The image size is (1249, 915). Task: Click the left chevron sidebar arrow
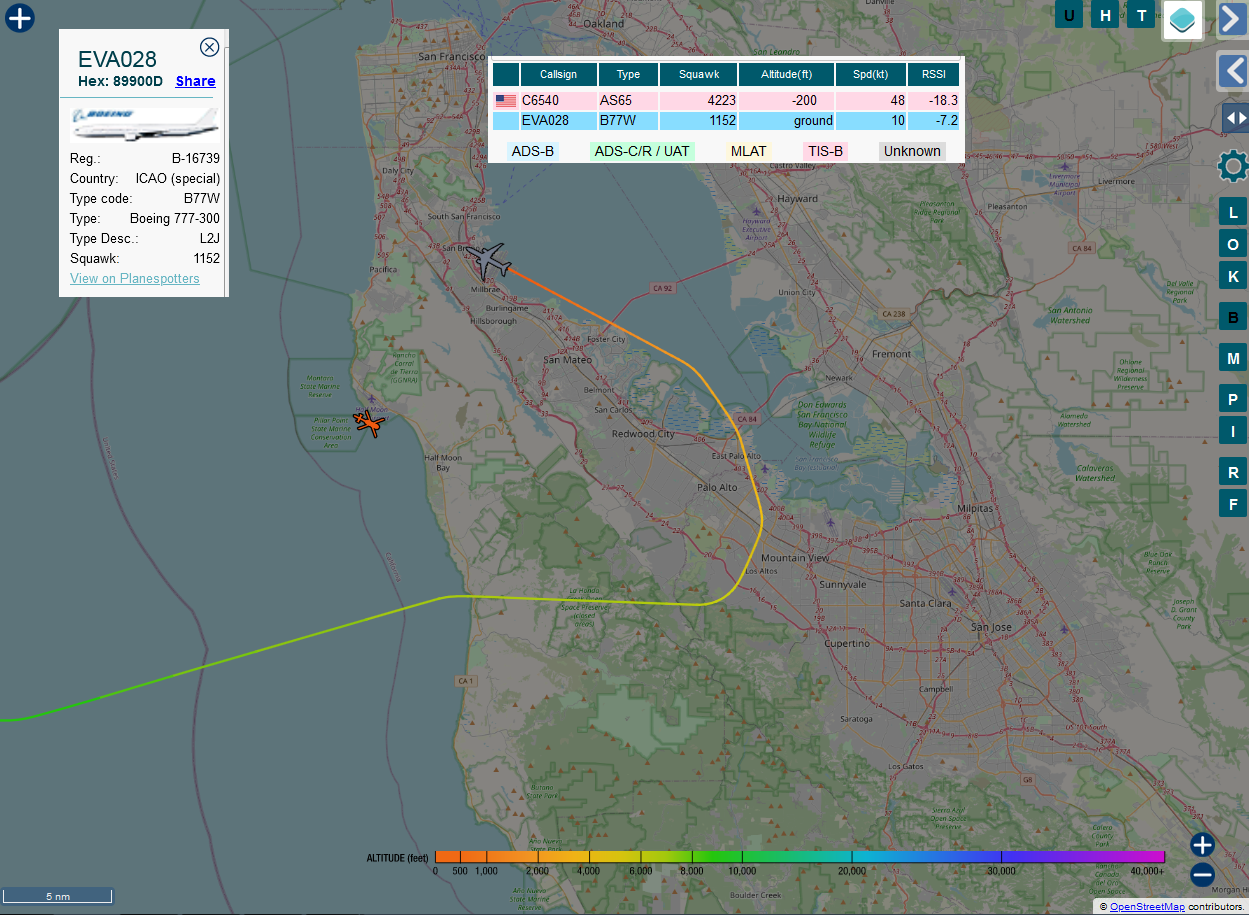(1232, 72)
